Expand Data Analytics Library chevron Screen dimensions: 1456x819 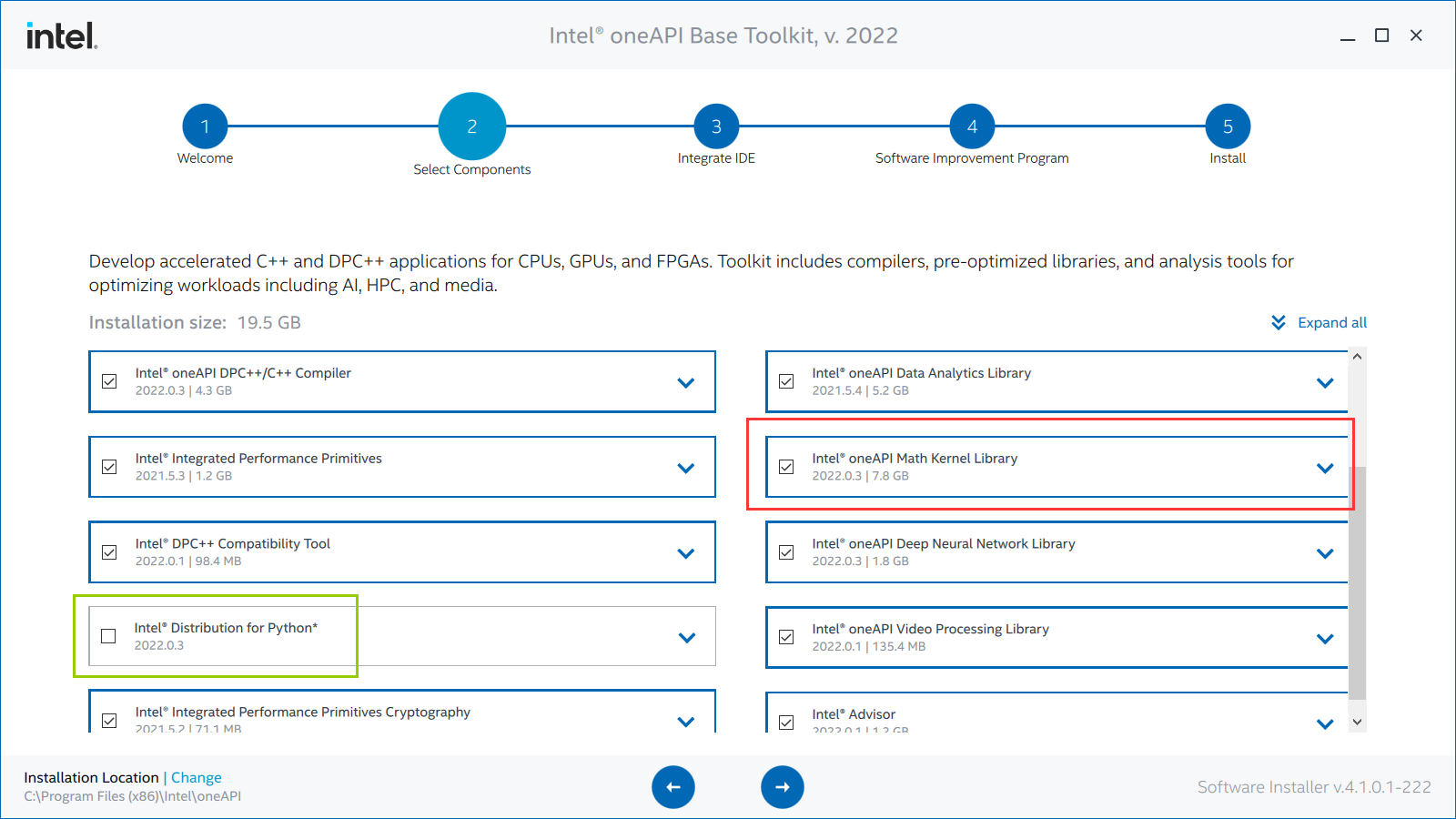click(x=1325, y=383)
